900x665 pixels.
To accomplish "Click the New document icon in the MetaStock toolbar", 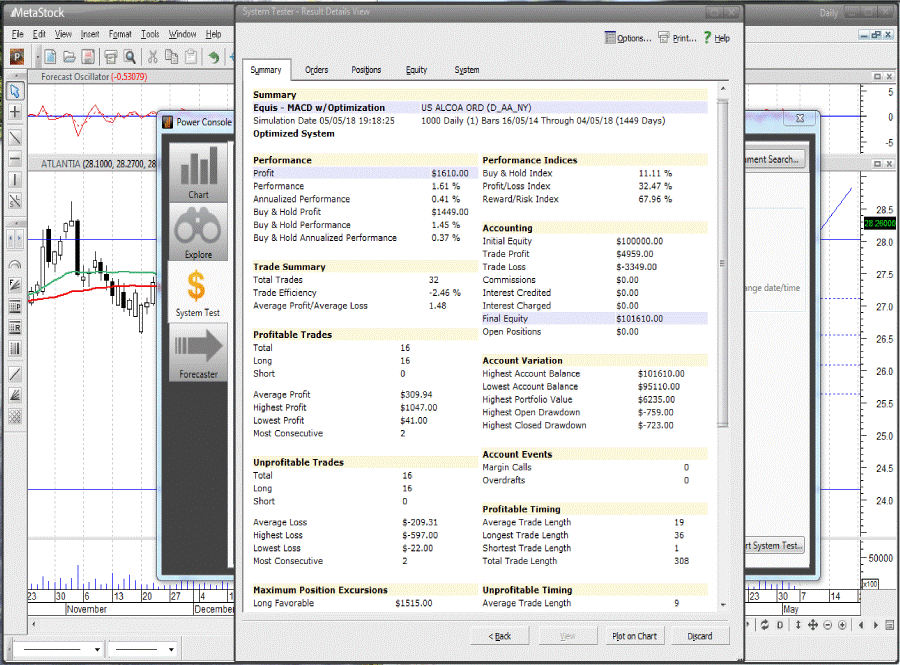I will click(x=51, y=57).
